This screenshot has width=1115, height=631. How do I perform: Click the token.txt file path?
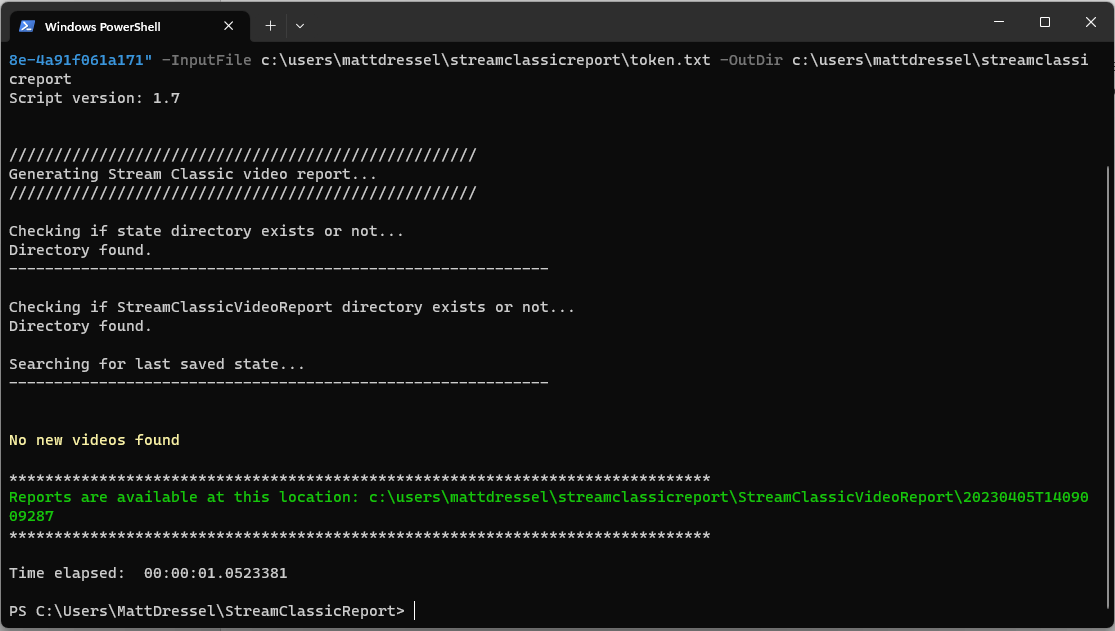(486, 60)
